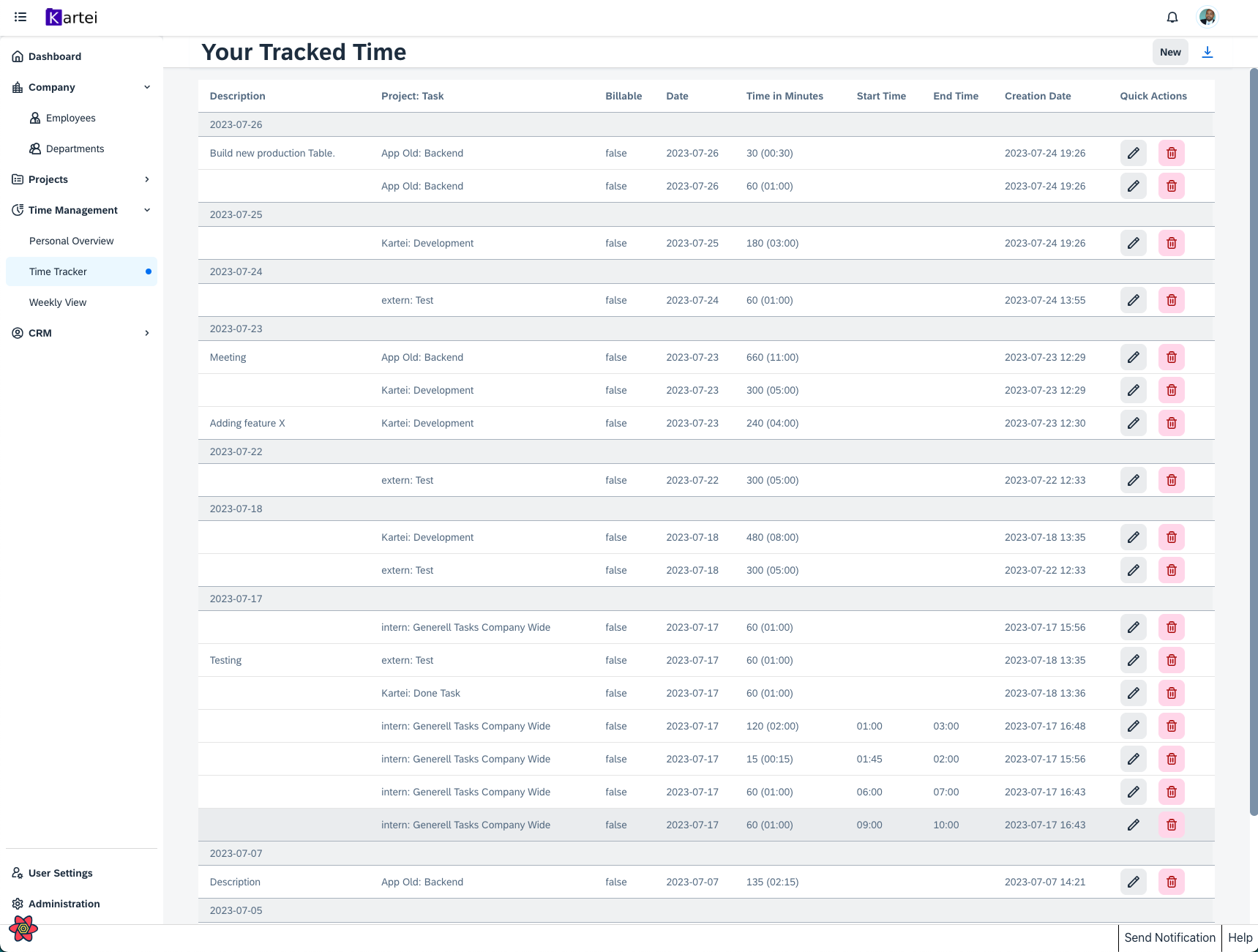Edit the Build new production Table entry

pyautogui.click(x=1133, y=153)
